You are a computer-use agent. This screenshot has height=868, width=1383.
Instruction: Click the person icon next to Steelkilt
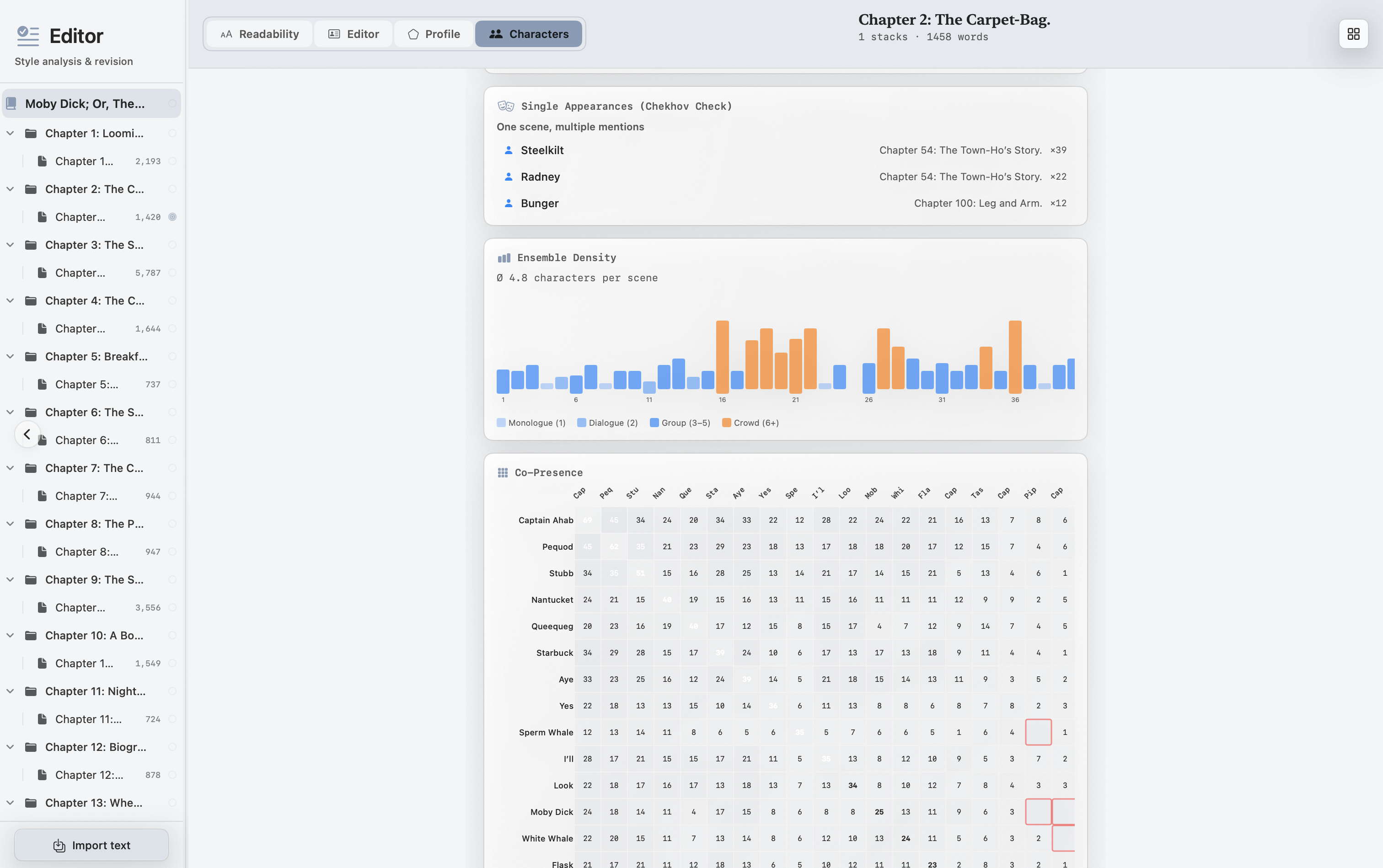(508, 150)
